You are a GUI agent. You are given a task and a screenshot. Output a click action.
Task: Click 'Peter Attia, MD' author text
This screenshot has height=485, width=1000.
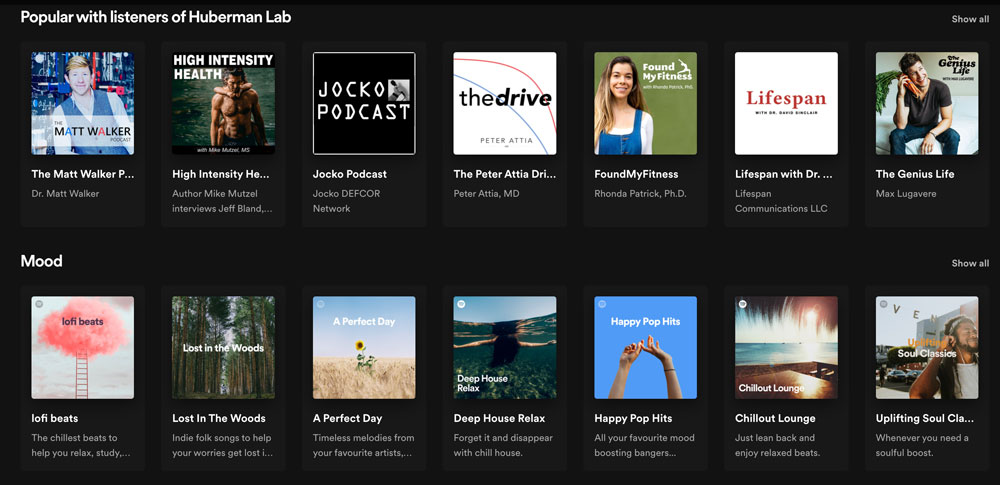coord(486,193)
